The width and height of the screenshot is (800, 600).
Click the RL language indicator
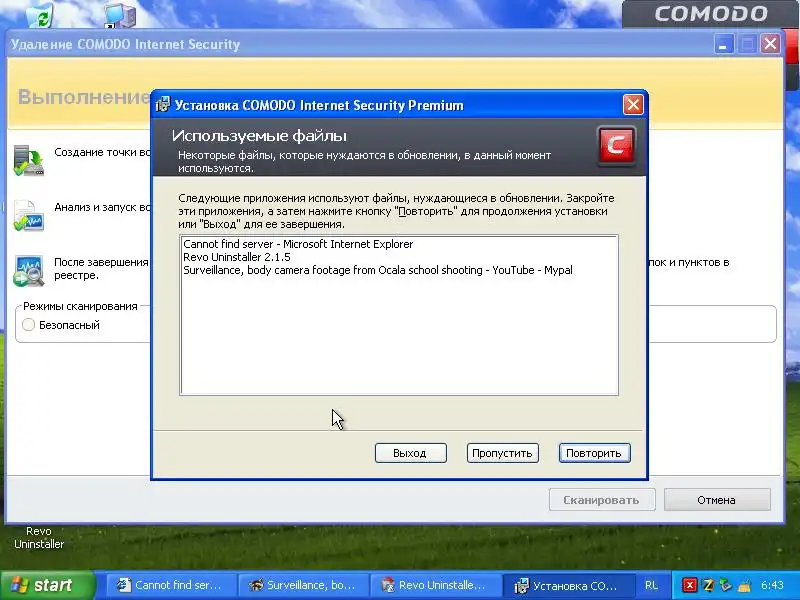click(x=651, y=585)
